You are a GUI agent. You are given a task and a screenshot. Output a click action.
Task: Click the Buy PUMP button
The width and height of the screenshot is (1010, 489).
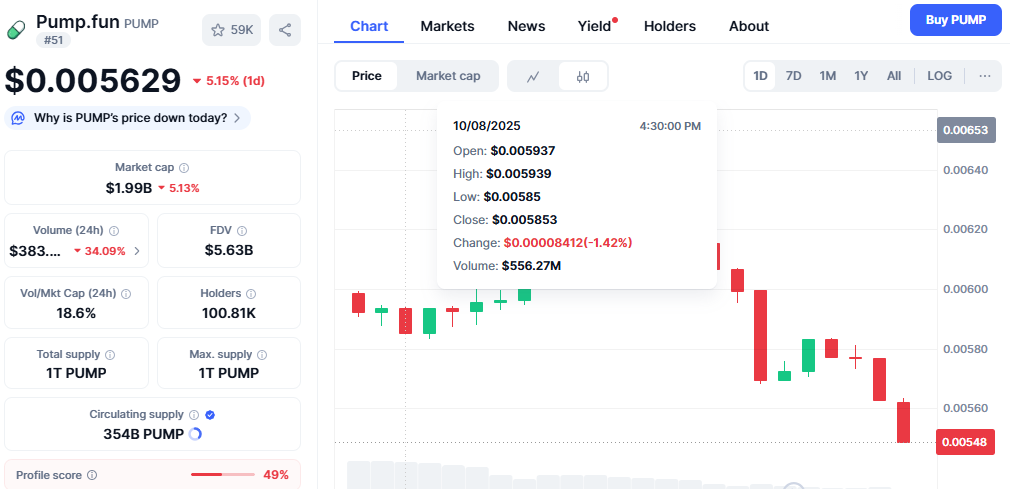click(x=955, y=20)
